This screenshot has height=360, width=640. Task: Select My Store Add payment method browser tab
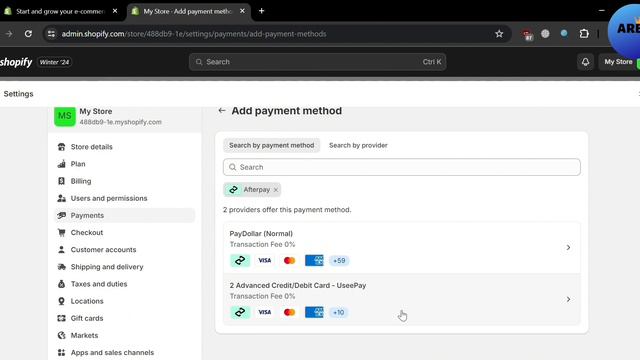point(188,11)
